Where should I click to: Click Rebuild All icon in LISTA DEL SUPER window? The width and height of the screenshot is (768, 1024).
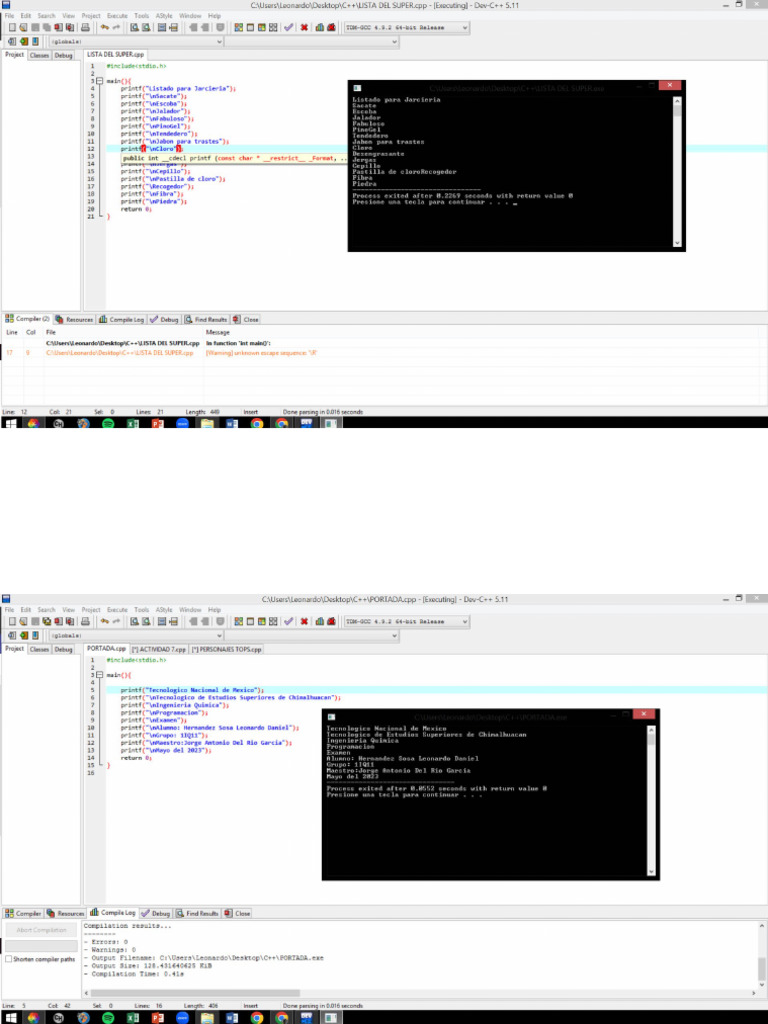273,27
